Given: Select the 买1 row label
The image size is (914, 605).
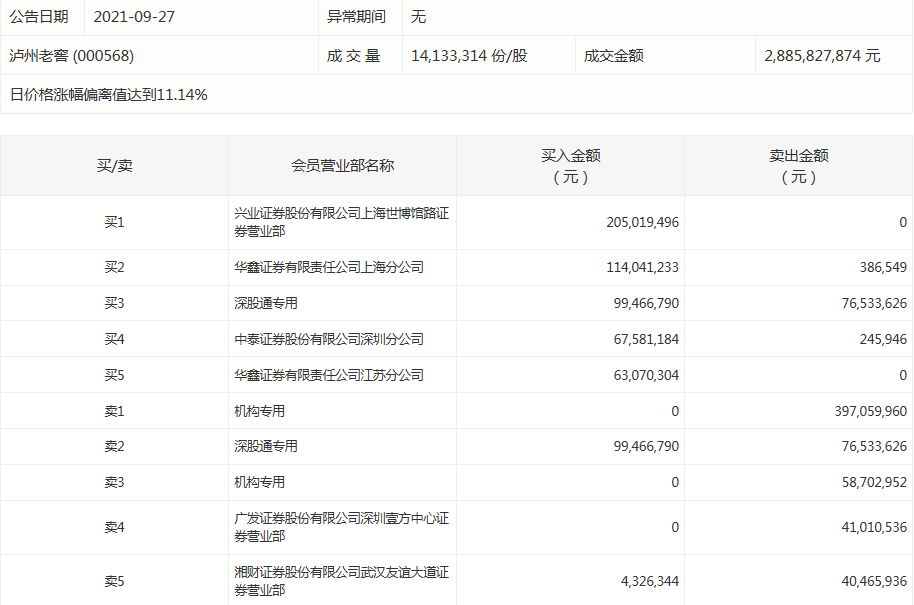Looking at the screenshot, I should pyautogui.click(x=114, y=222).
